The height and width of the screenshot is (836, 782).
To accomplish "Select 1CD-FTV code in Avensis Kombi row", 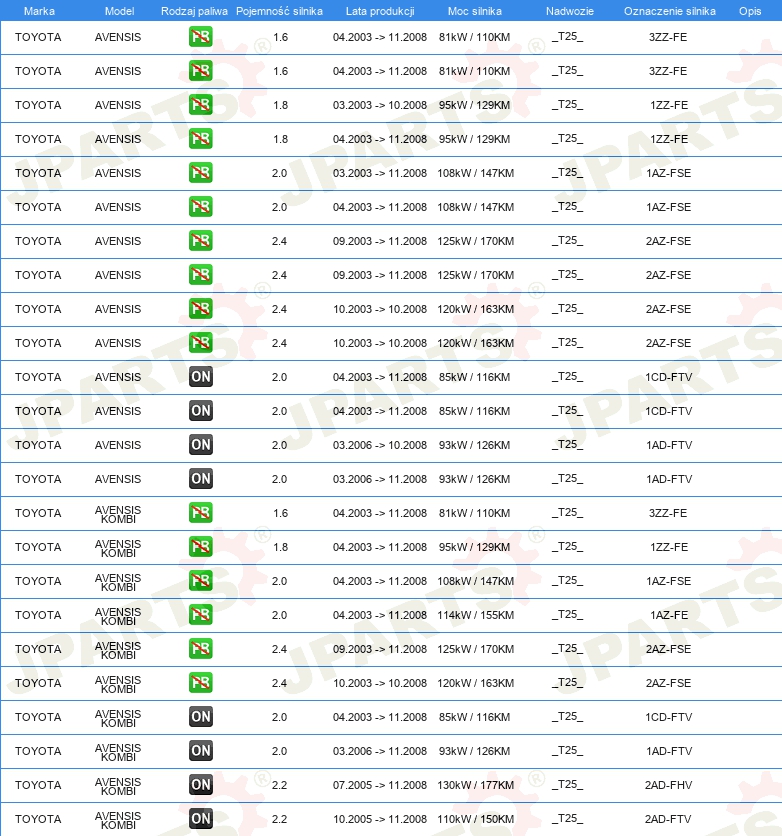I will [x=668, y=718].
